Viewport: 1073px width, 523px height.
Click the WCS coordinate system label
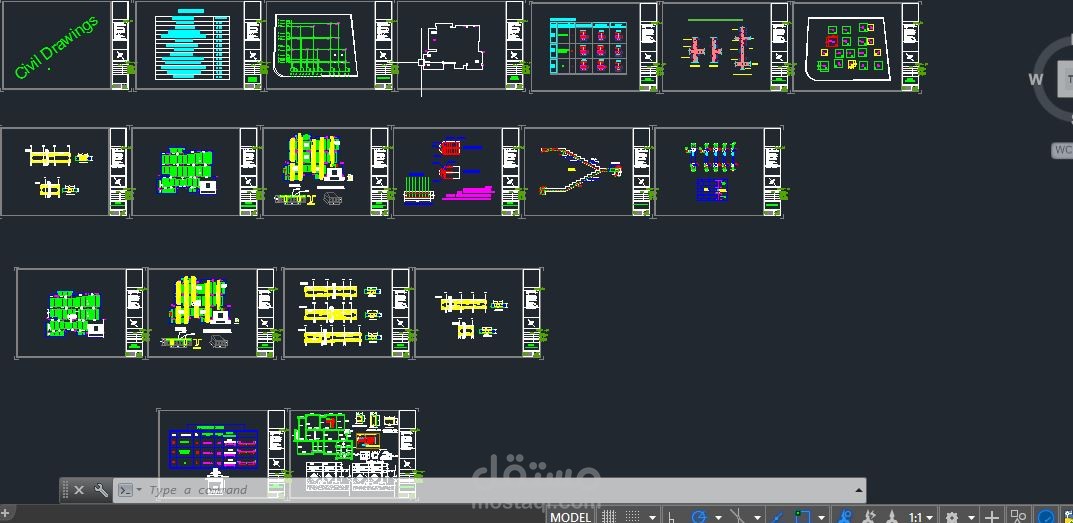pyautogui.click(x=1063, y=150)
